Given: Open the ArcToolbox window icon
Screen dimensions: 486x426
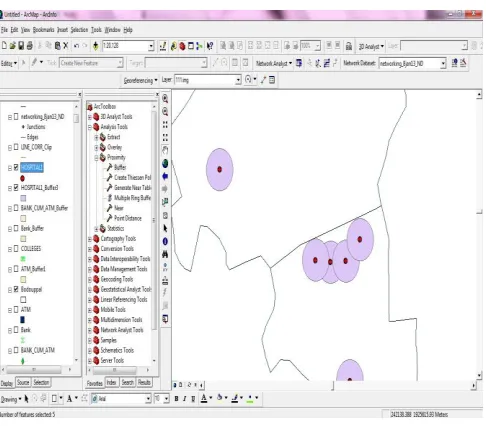Looking at the screenshot, I should coord(182,46).
